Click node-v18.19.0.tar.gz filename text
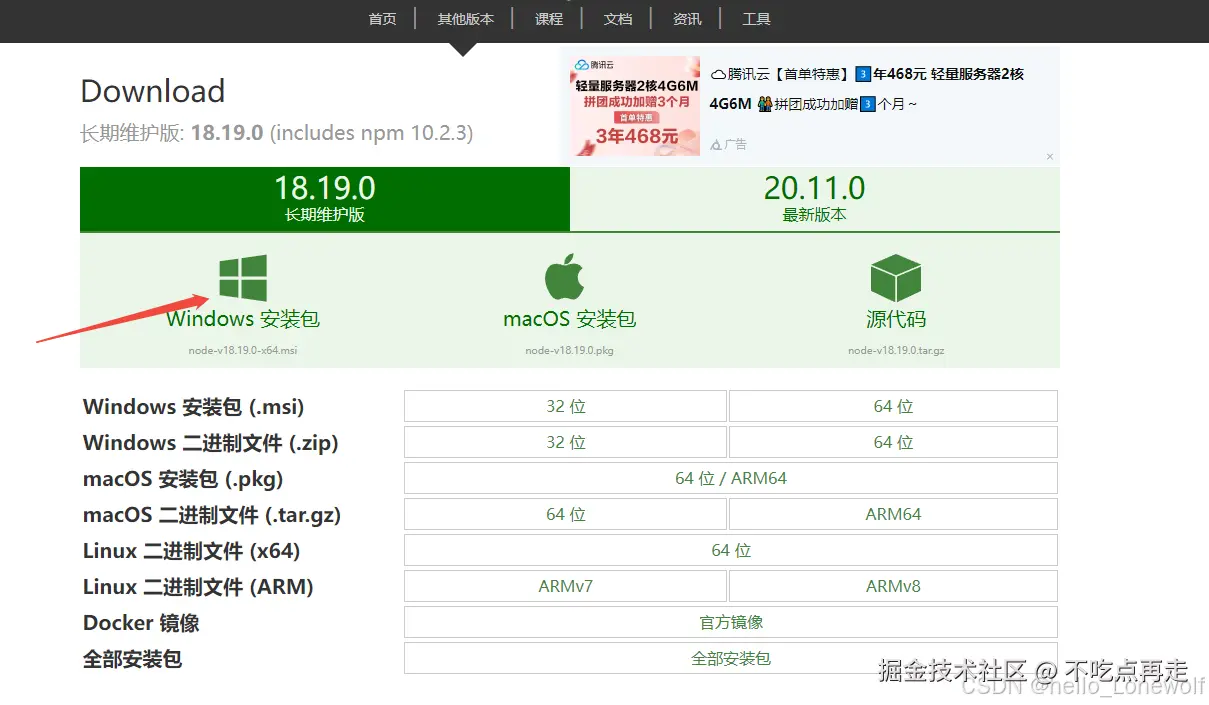This screenshot has width=1209, height=705. [896, 351]
